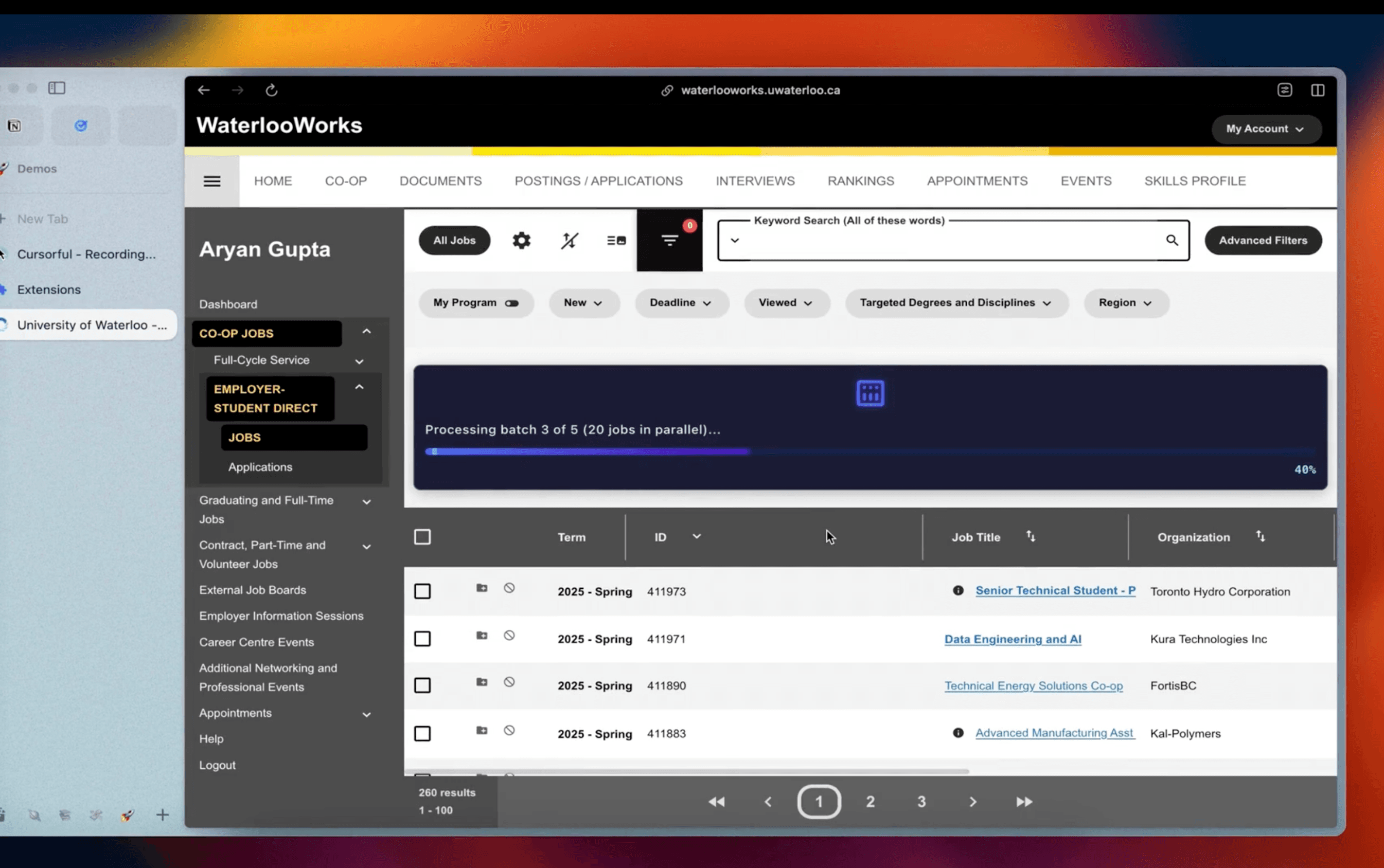Sort by Organization arrows icon
Viewport: 1384px width, 868px height.
tap(1260, 536)
